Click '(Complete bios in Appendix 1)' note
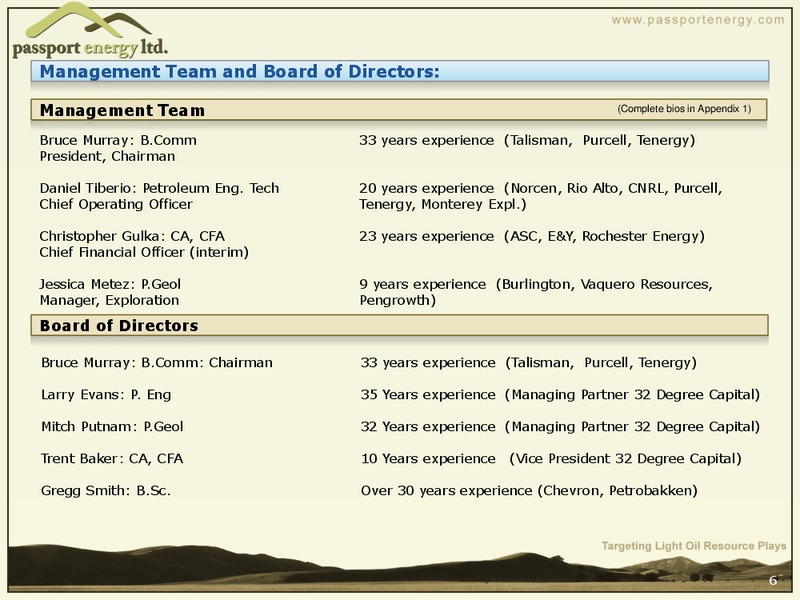This screenshot has width=800, height=600. coord(684,109)
